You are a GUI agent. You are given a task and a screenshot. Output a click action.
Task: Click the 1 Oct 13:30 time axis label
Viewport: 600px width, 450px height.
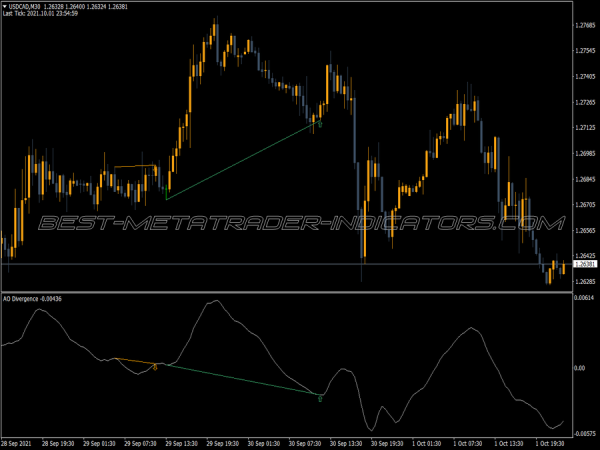click(509, 443)
